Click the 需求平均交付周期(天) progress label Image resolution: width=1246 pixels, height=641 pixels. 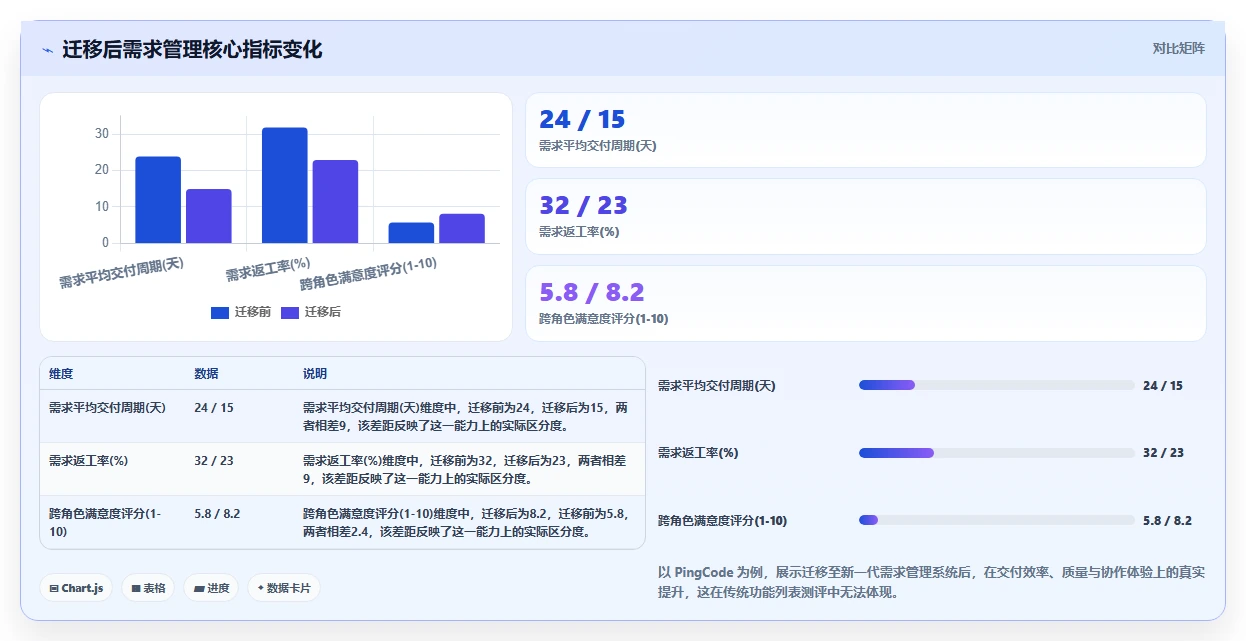[717, 386]
